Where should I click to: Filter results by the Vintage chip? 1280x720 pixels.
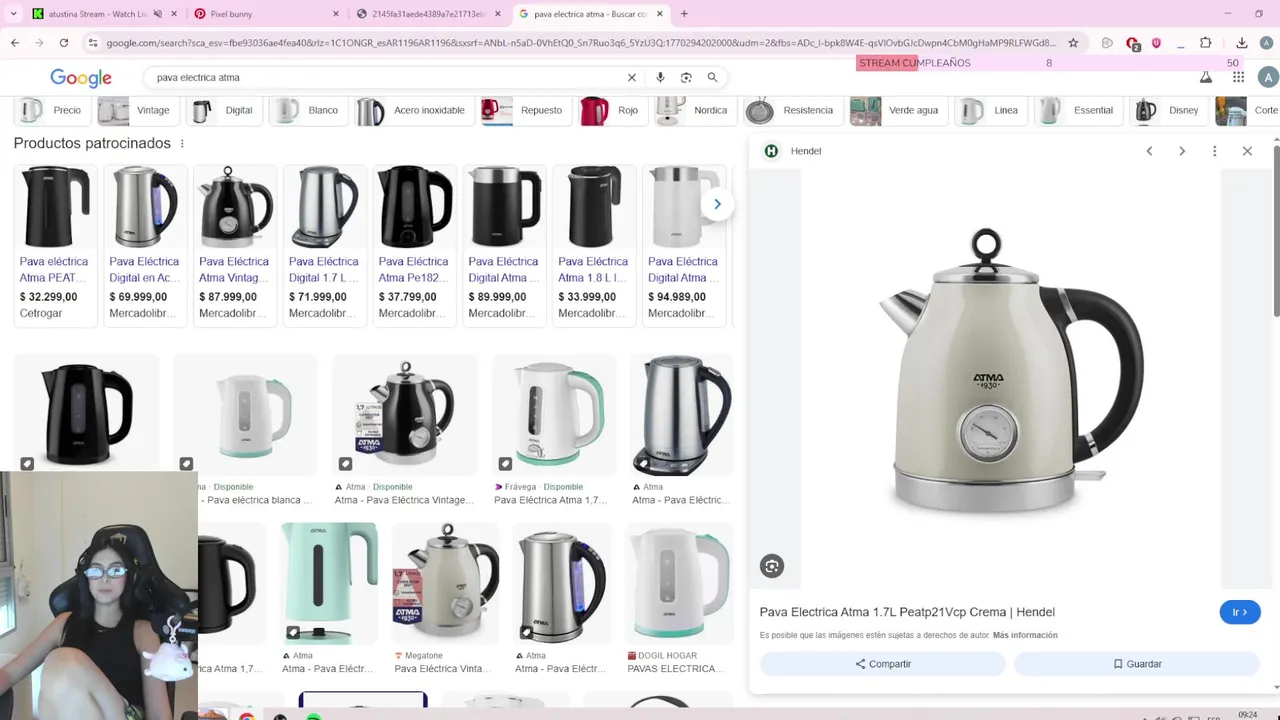(136, 110)
